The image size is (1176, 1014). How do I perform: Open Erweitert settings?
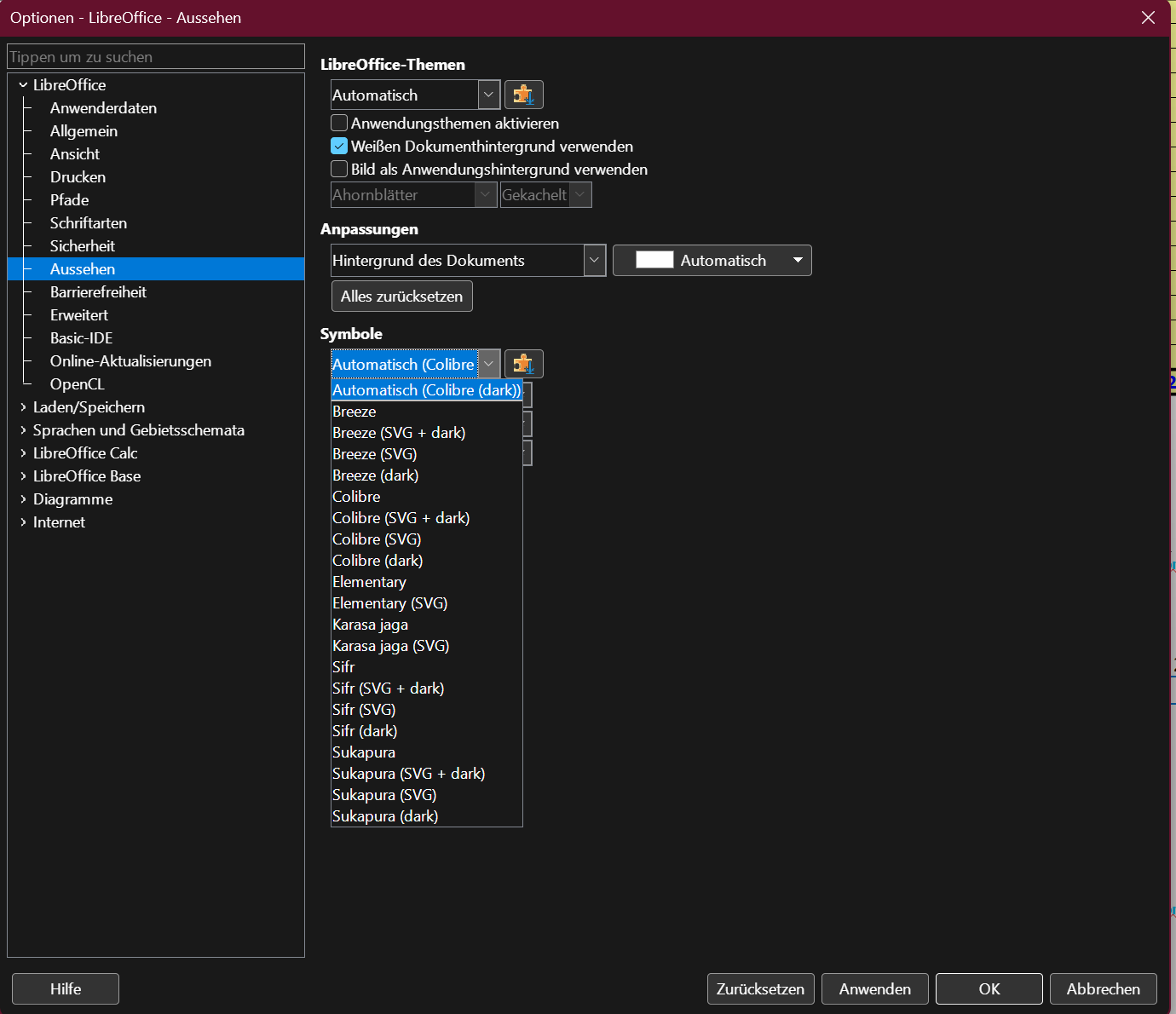(79, 315)
